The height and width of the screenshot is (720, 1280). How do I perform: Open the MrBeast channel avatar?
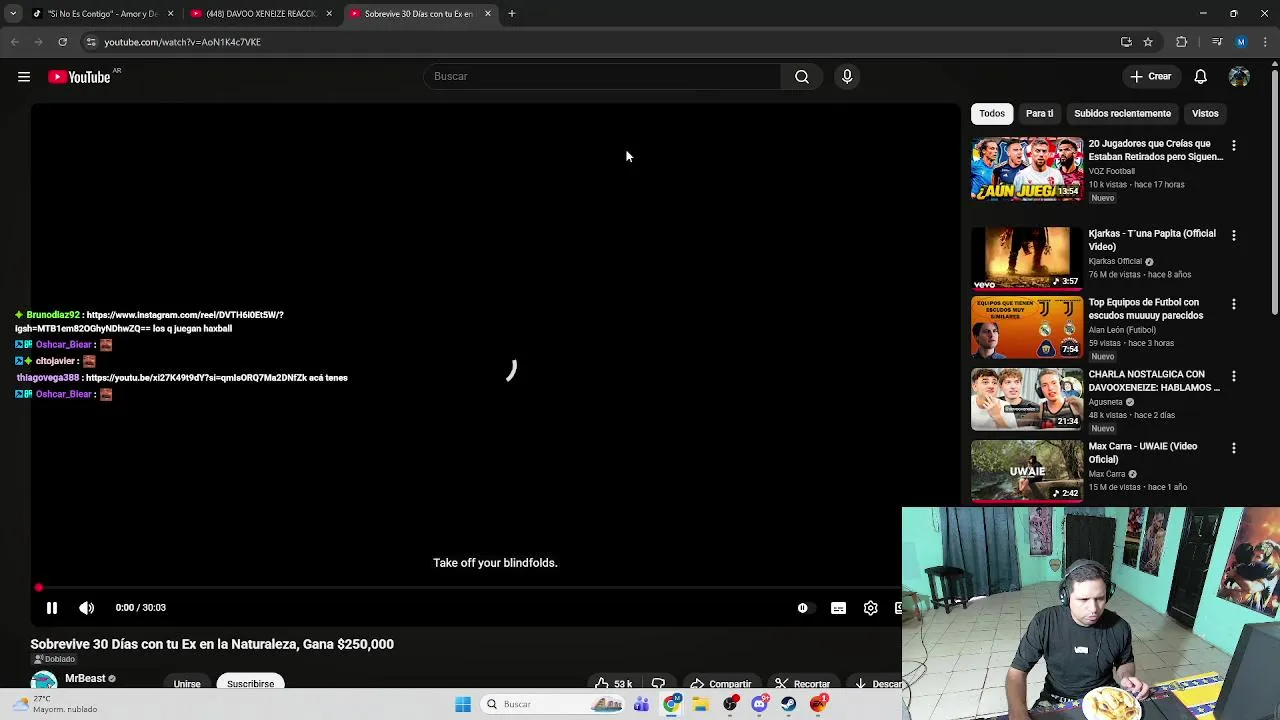coord(44,682)
